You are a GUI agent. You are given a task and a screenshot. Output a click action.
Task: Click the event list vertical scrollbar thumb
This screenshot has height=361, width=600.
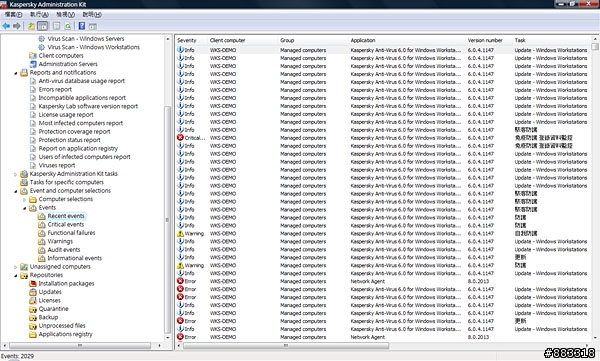click(595, 47)
